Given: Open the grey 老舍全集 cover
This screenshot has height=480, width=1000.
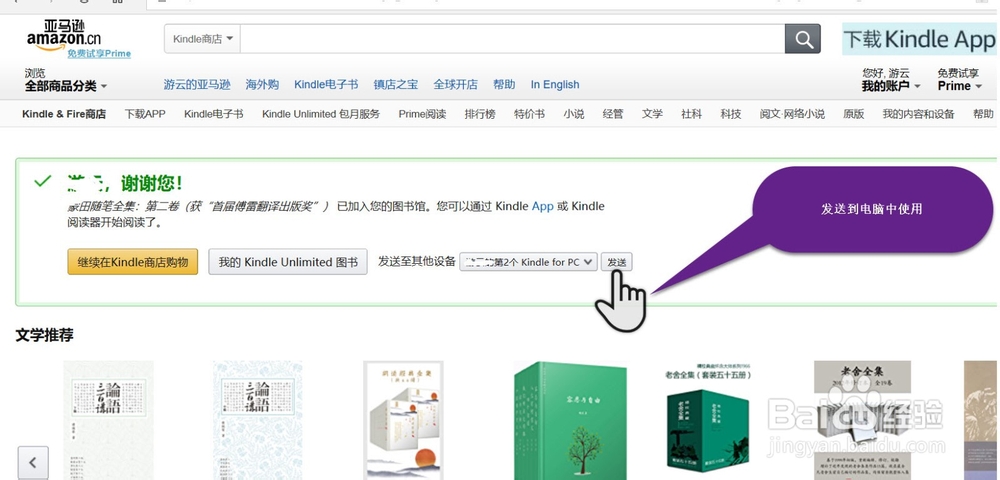Looking at the screenshot, I should tap(862, 420).
